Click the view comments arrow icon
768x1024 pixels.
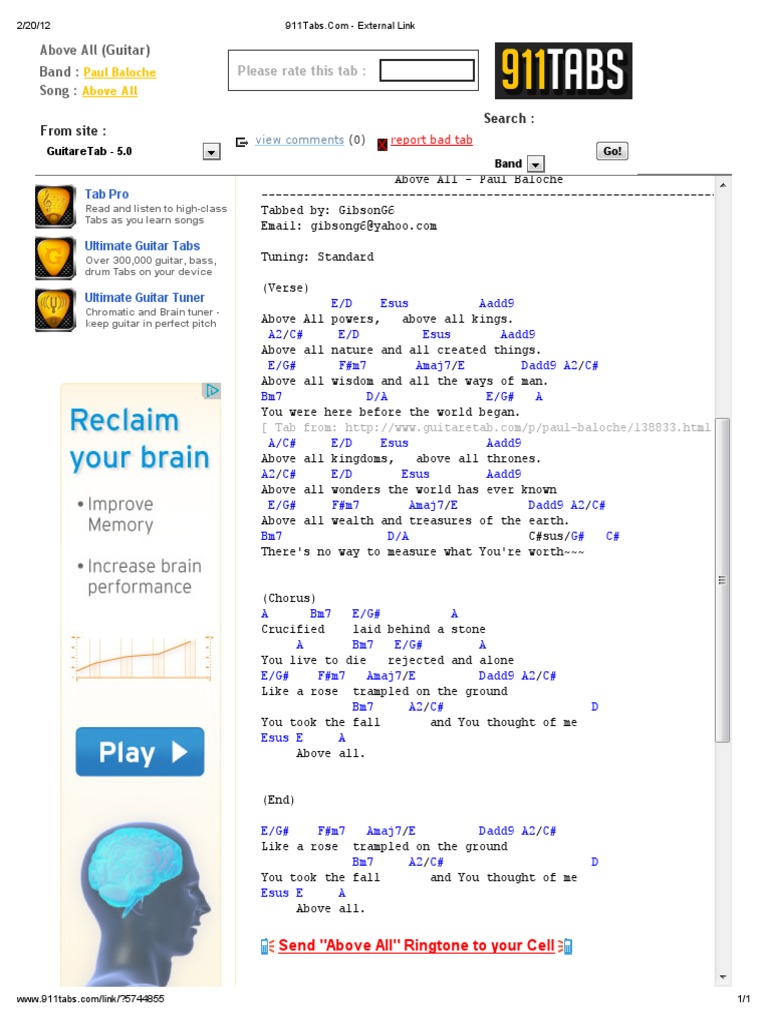[242, 142]
